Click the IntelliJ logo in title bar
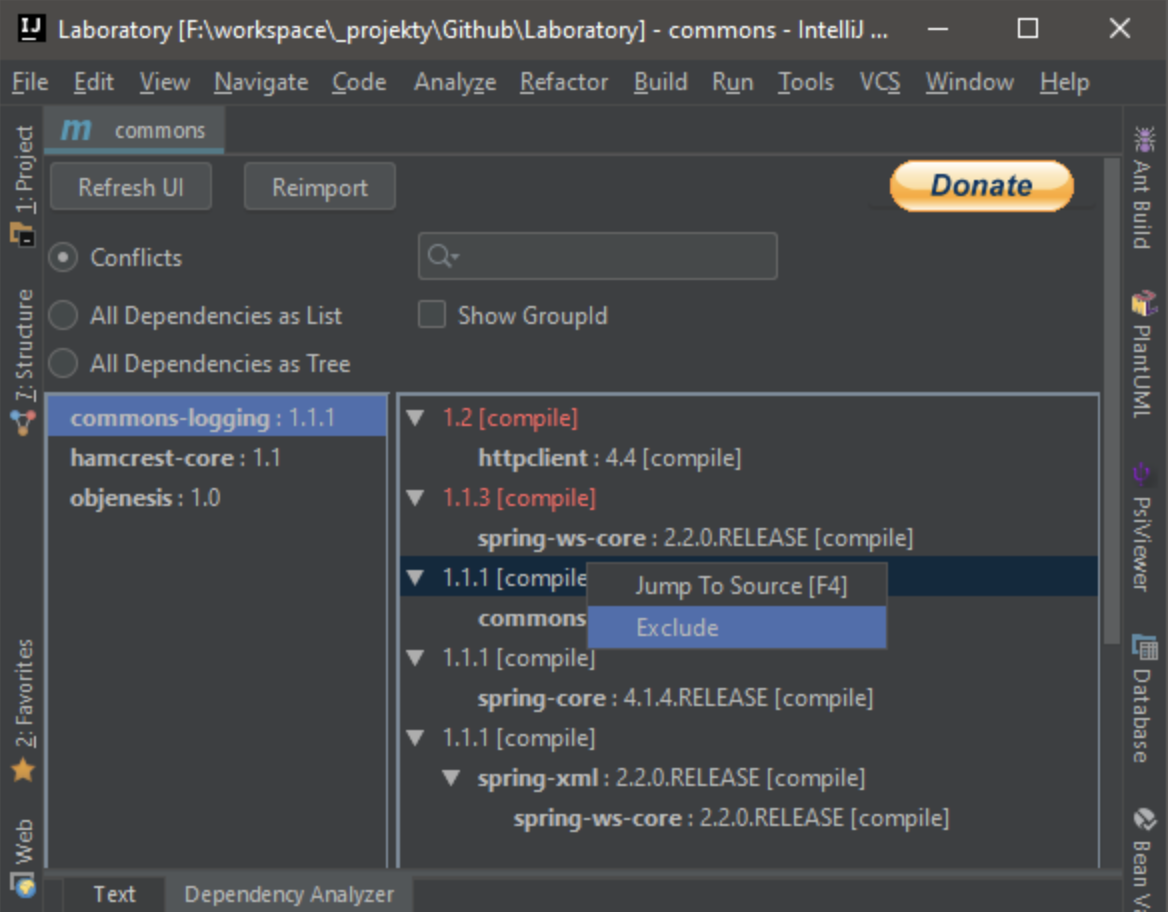The width and height of the screenshot is (1168, 912). [31, 28]
